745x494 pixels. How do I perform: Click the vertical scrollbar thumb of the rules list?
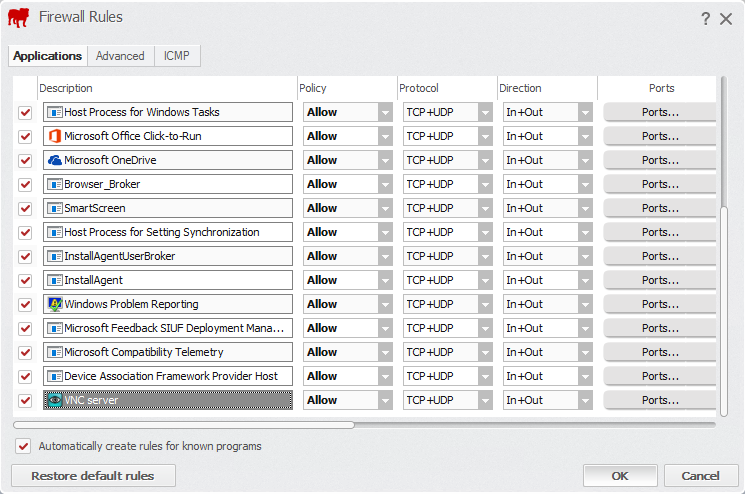click(724, 311)
